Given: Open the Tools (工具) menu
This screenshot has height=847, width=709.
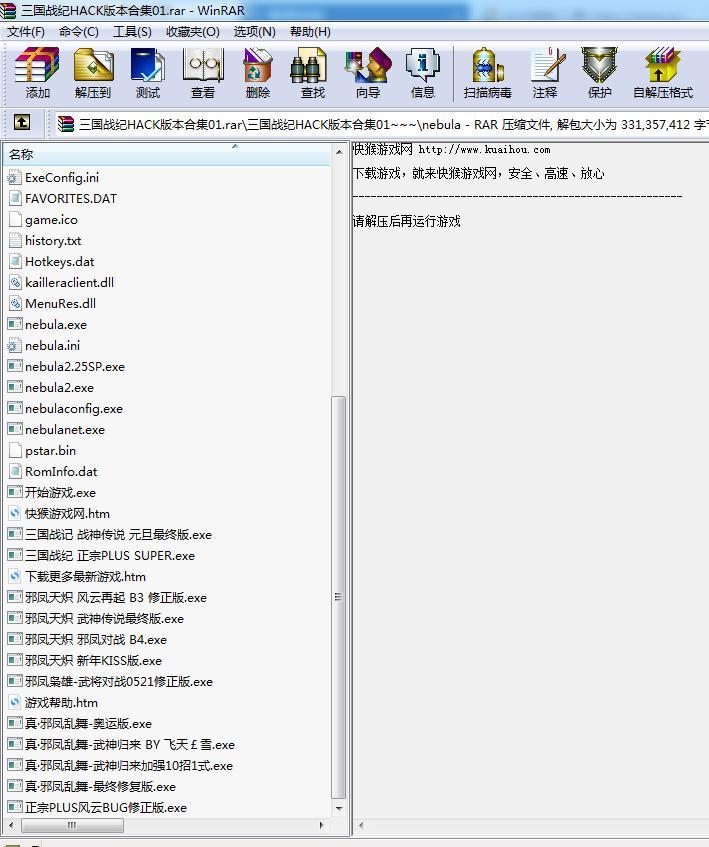Looking at the screenshot, I should [x=132, y=31].
